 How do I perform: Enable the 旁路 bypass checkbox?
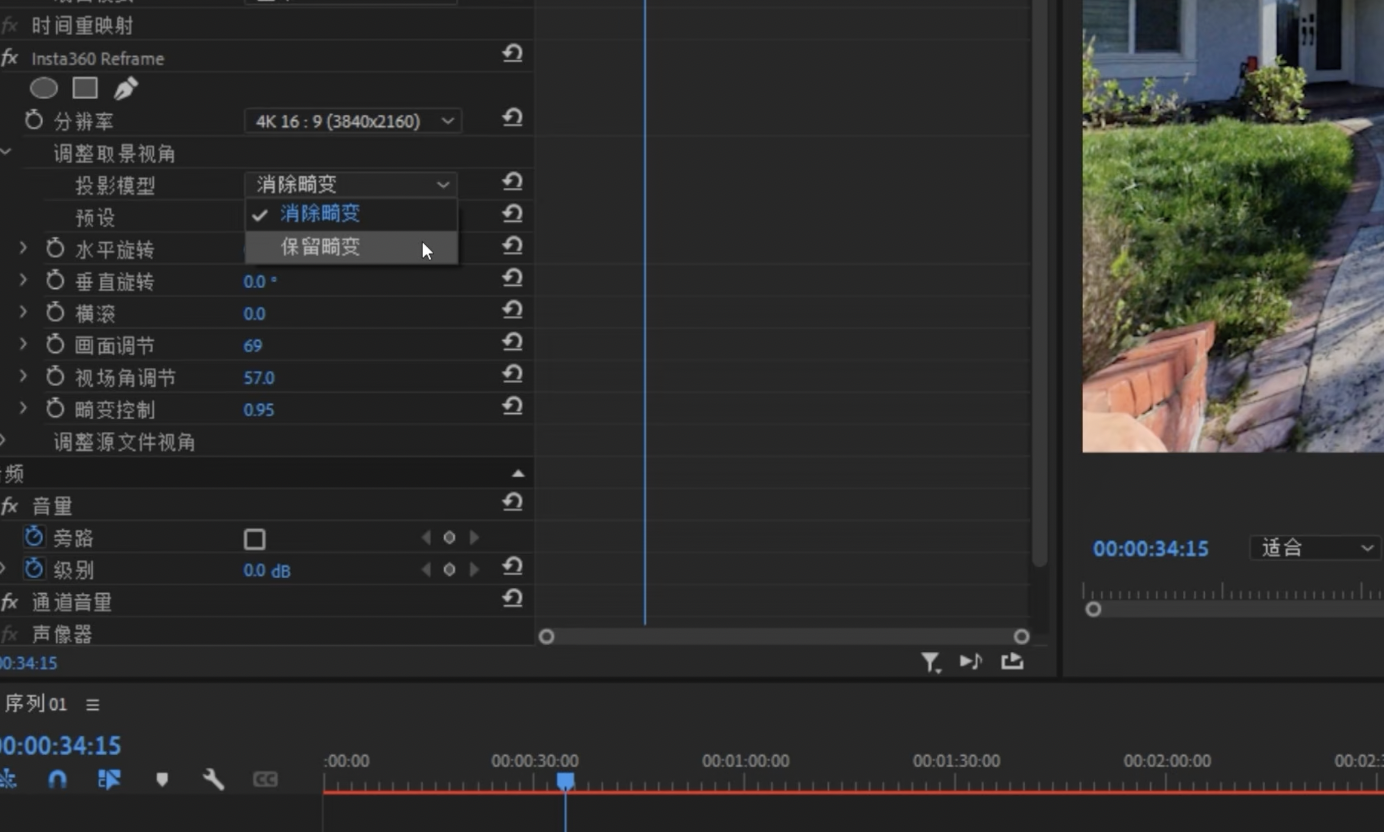click(x=255, y=539)
